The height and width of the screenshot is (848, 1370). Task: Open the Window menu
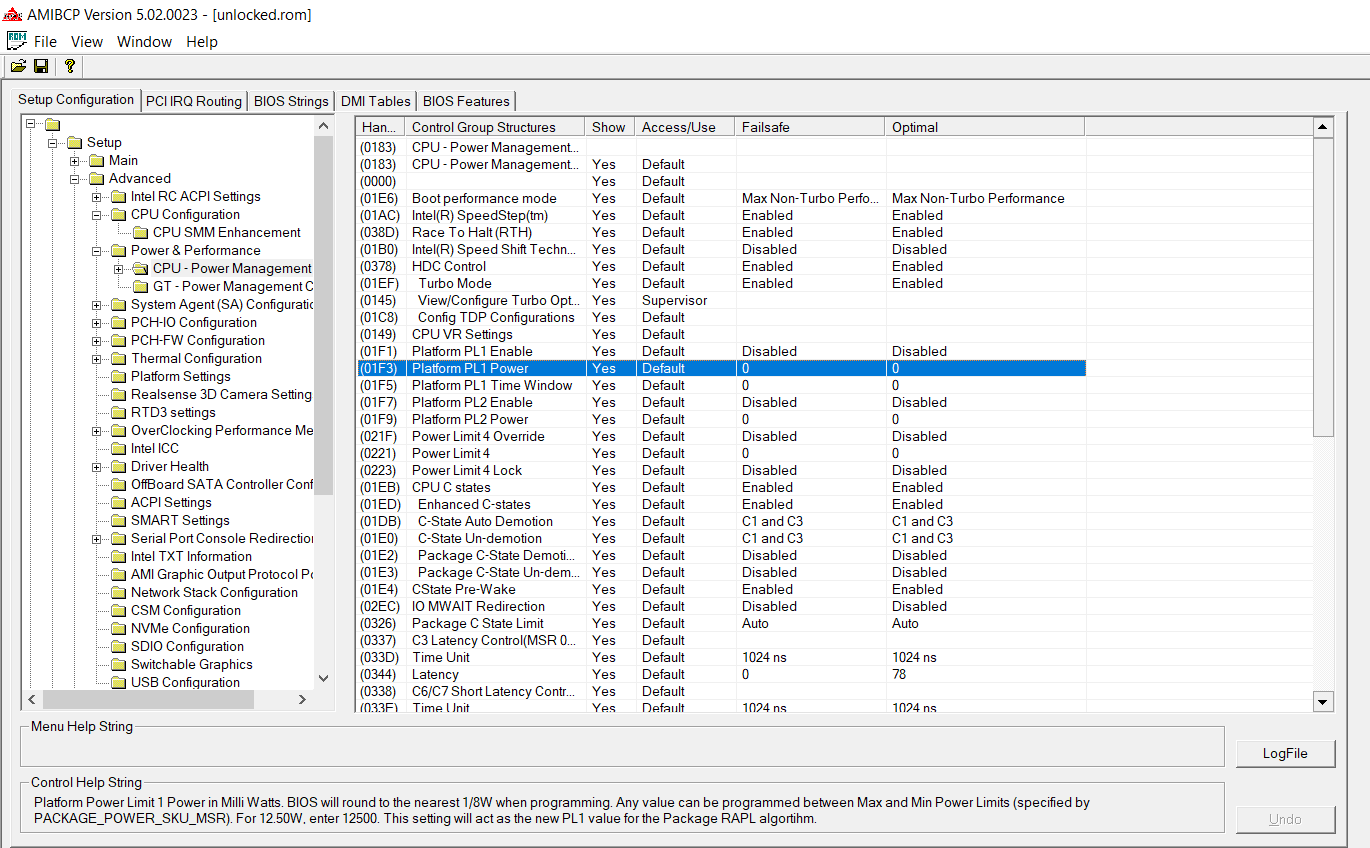click(x=144, y=42)
